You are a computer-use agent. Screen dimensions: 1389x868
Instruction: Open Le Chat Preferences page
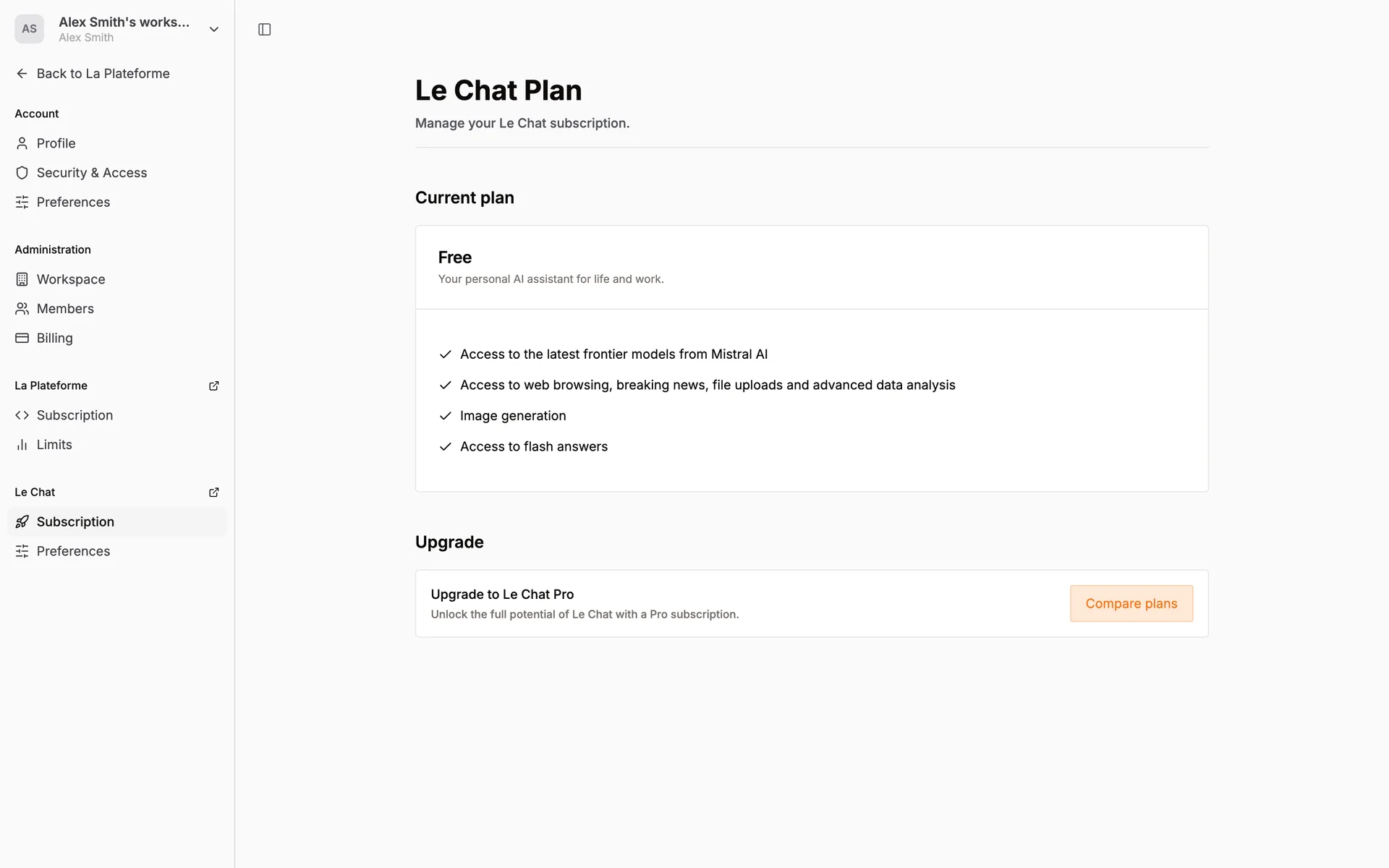pos(73,551)
